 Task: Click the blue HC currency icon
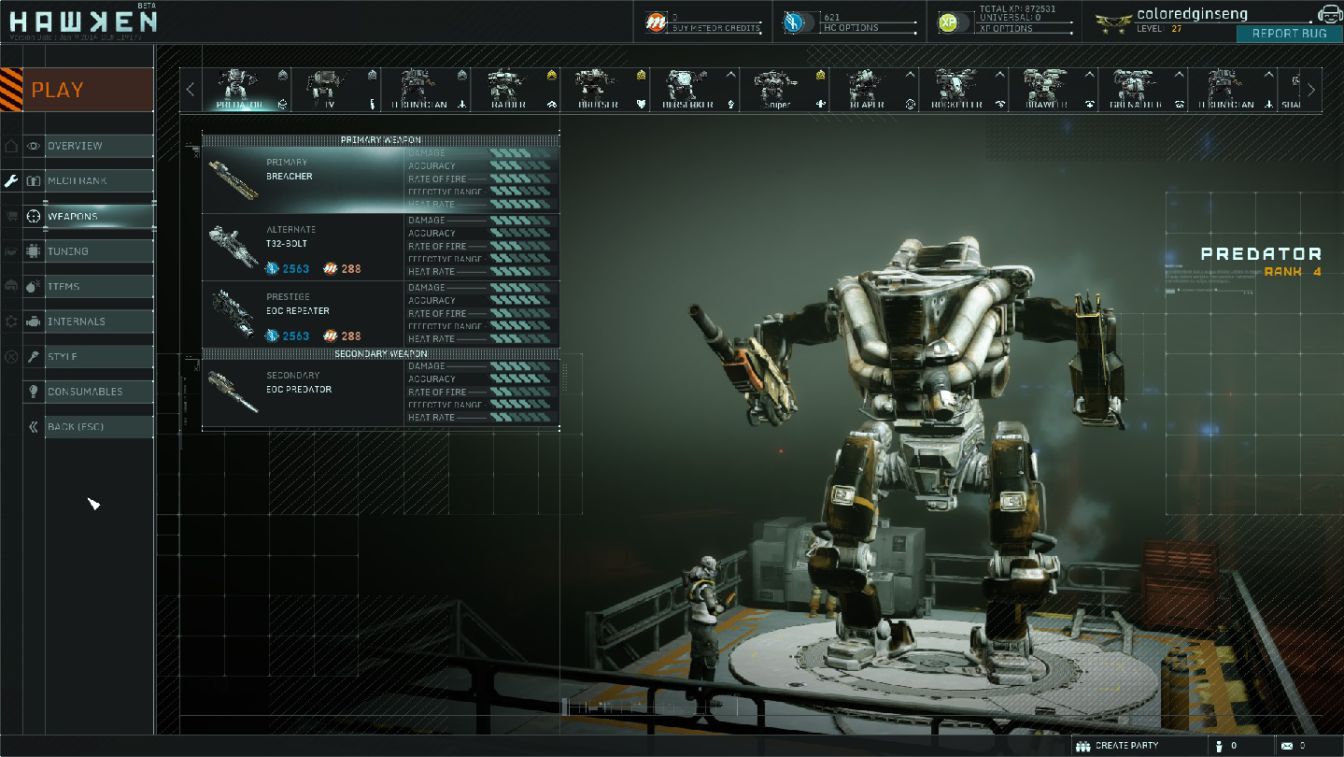click(x=797, y=22)
